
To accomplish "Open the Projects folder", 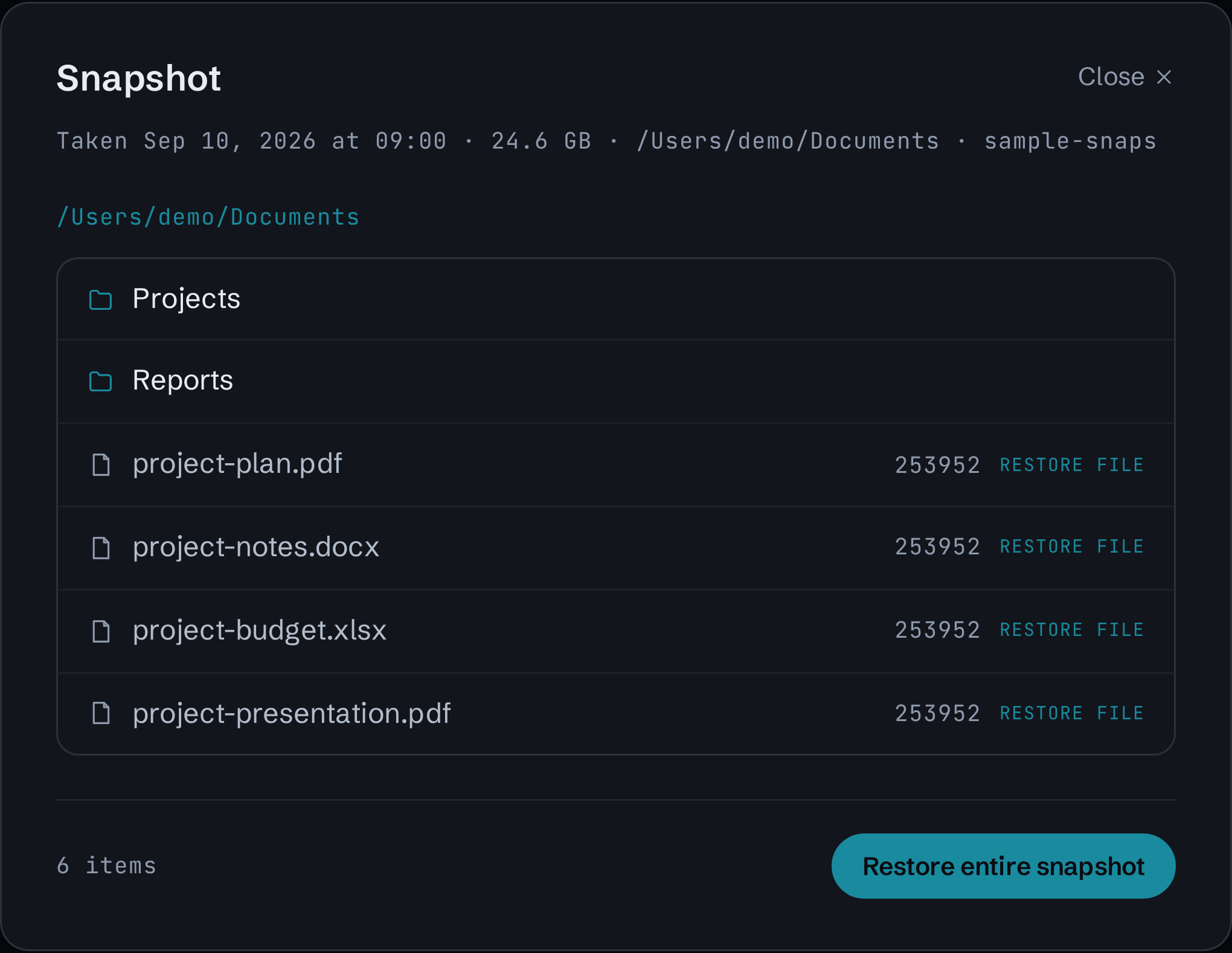I will (616, 299).
